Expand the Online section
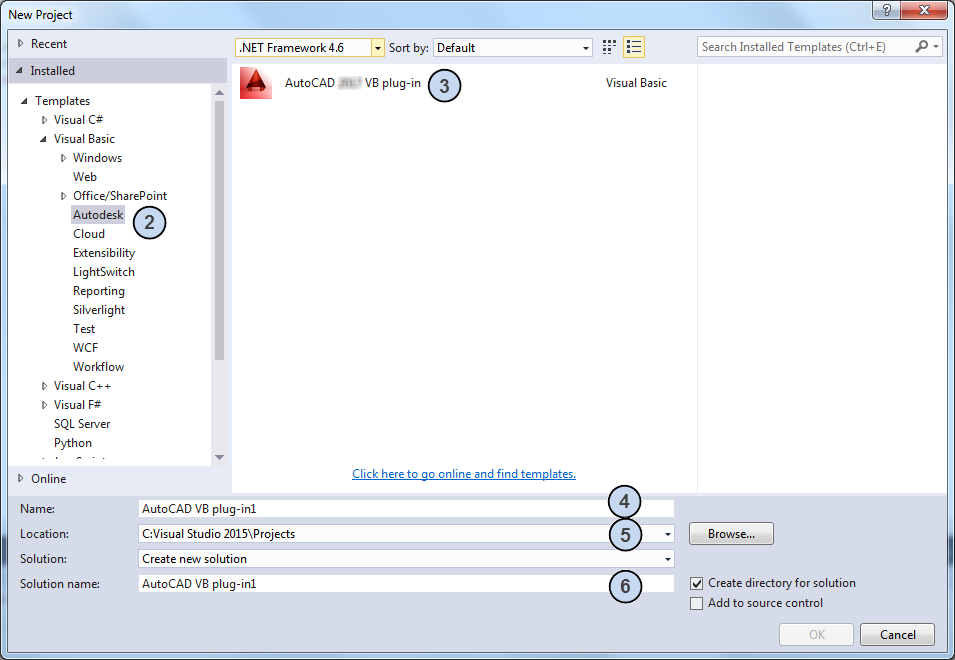 click(x=20, y=479)
